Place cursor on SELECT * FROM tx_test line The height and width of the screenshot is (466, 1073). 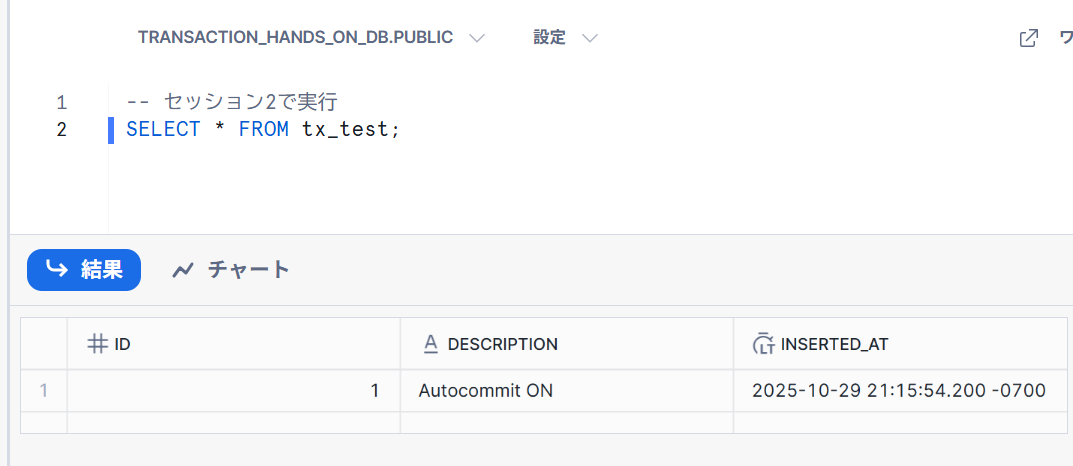coord(262,130)
